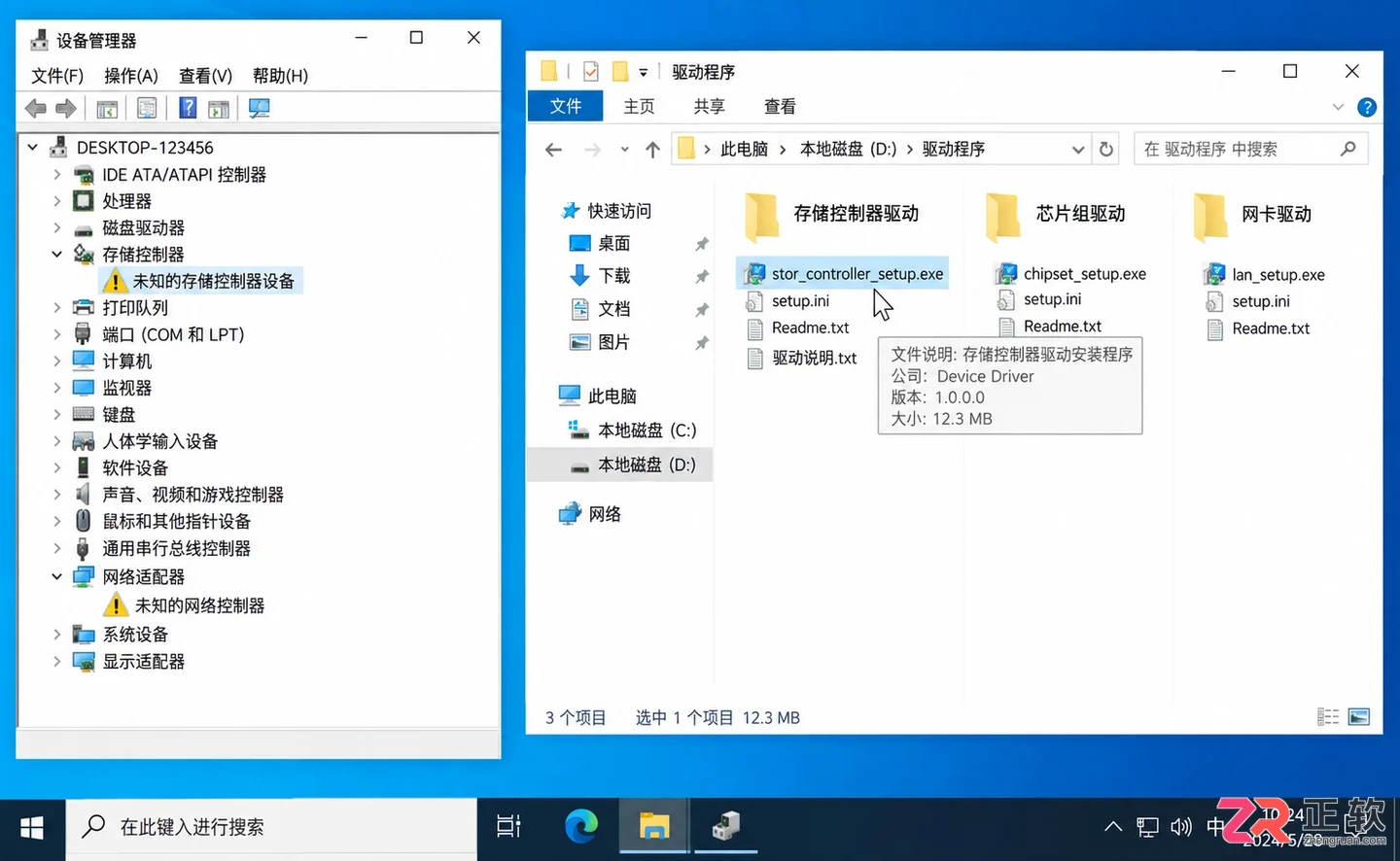Open the 操作(A) menu in Device Manager
Screen dimensions: 1400x861
coord(131,76)
